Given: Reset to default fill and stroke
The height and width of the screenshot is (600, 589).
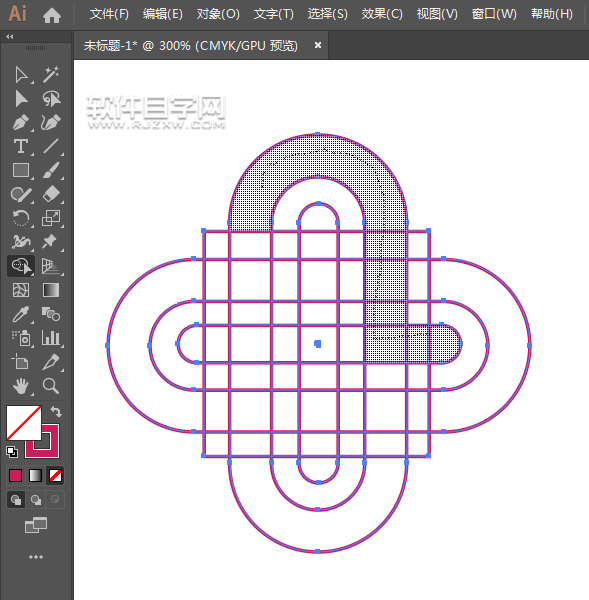Looking at the screenshot, I should (12, 452).
